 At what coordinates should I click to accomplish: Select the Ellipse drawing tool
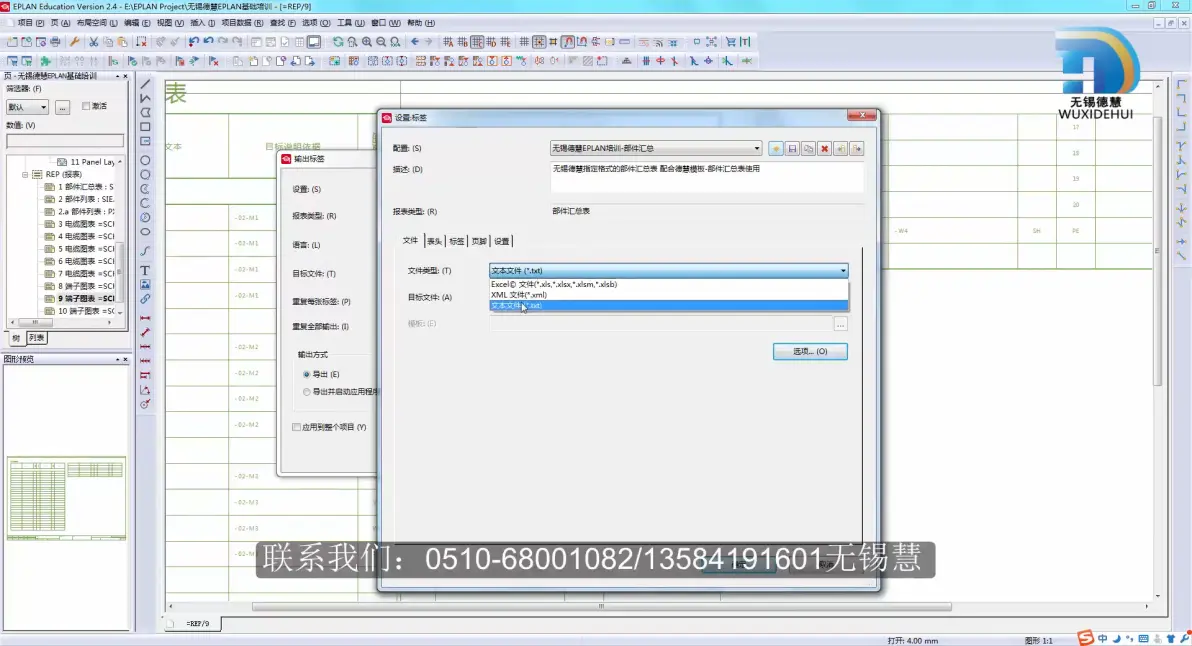145,232
